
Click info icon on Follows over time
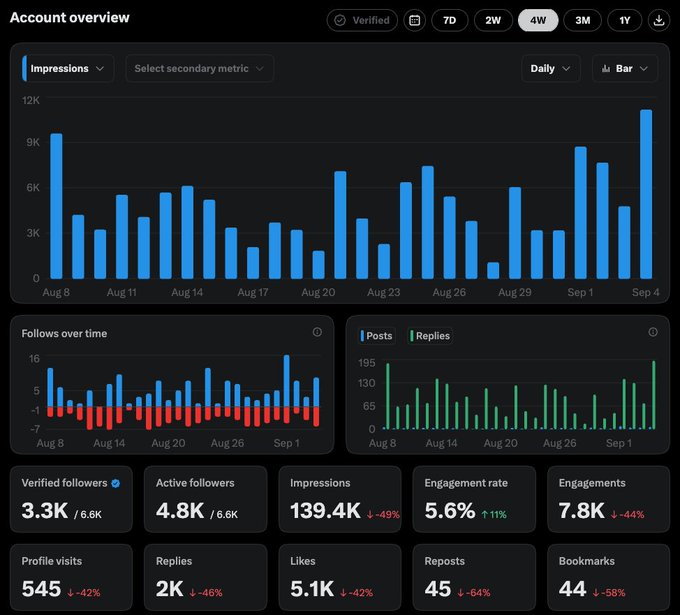[317, 332]
